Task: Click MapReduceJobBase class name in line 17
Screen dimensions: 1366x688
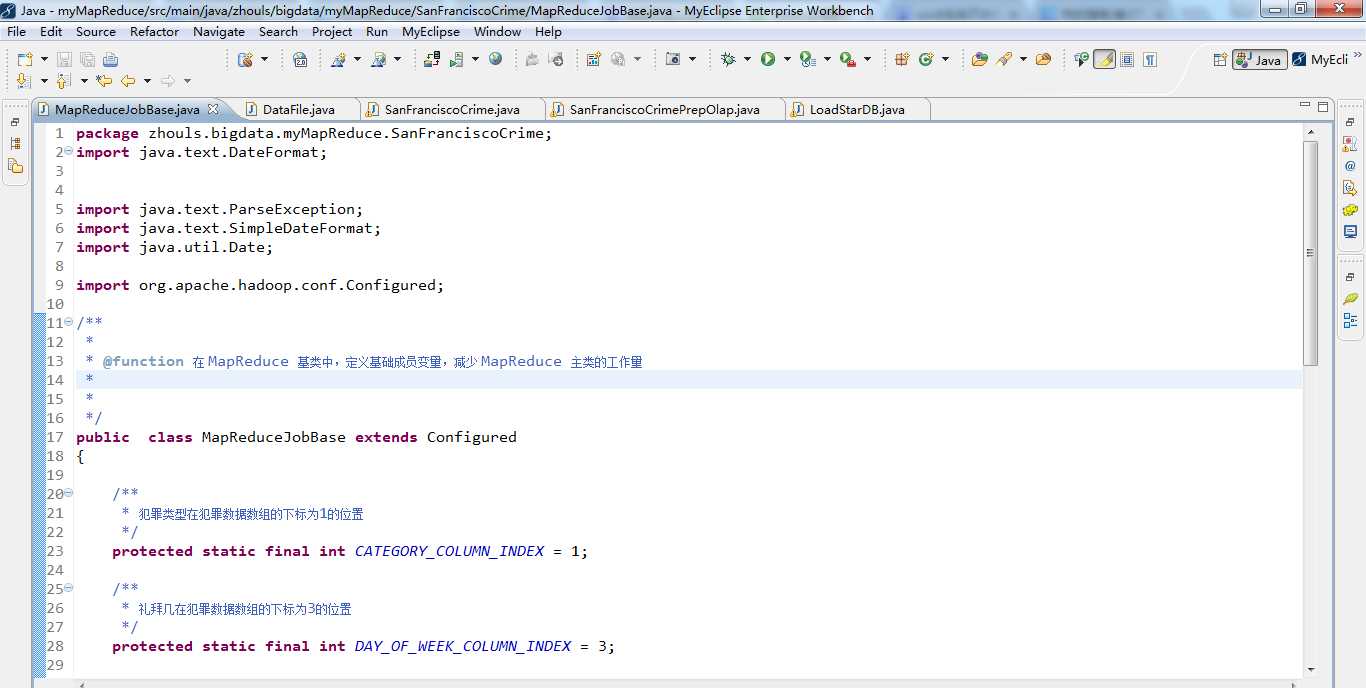Action: click(274, 437)
